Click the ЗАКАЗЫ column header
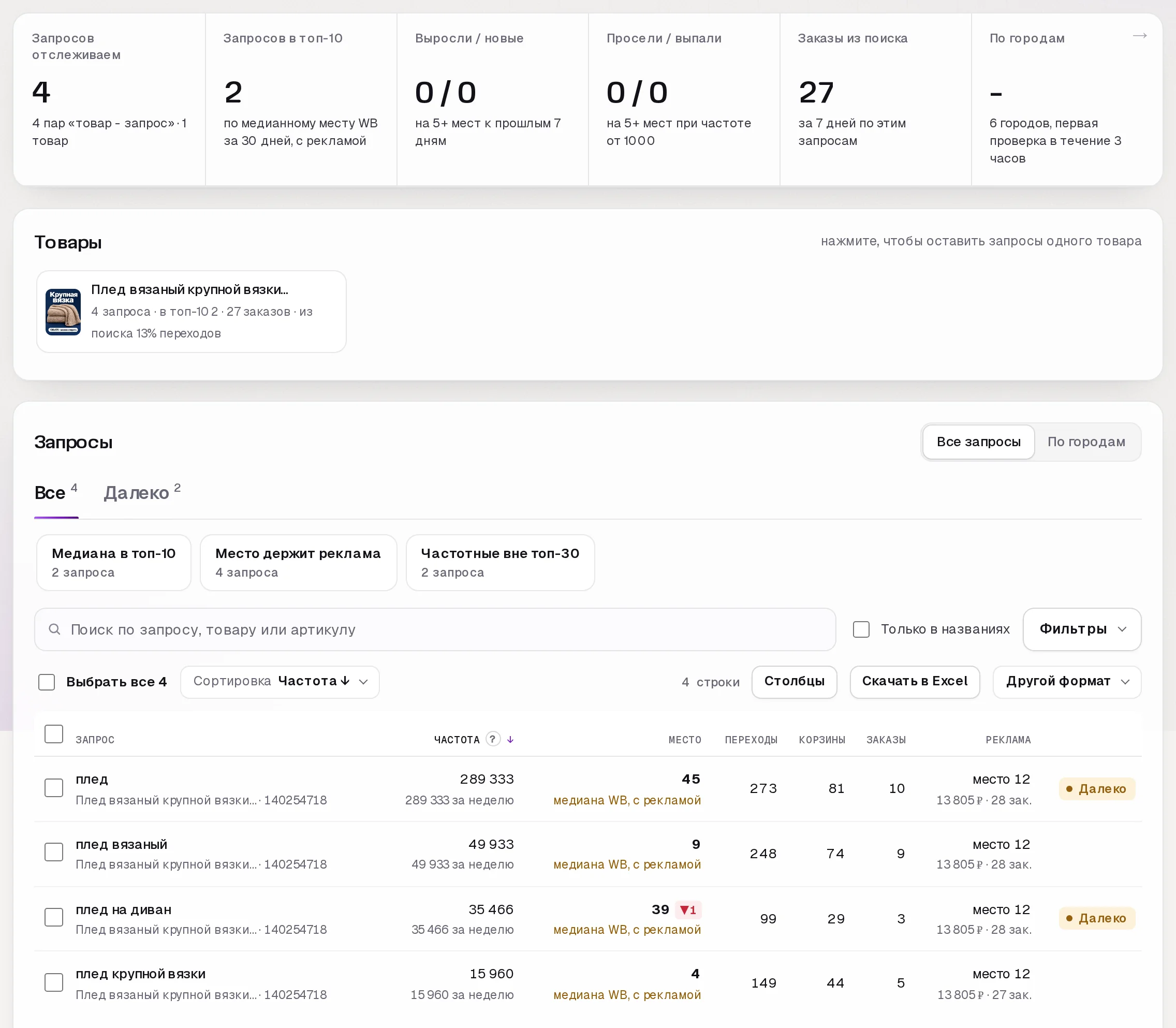 point(886,740)
